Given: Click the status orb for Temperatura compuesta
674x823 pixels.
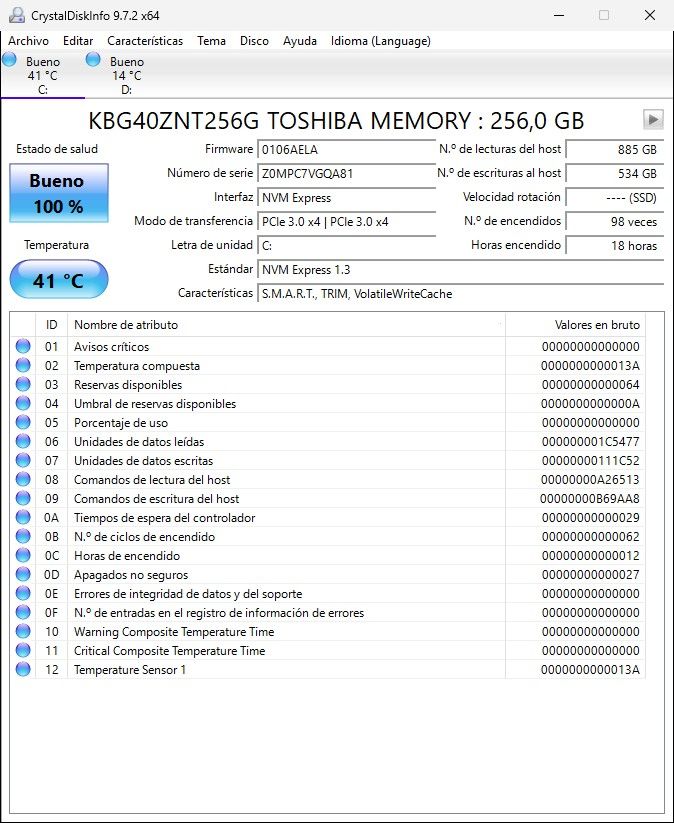Looking at the screenshot, I should point(23,365).
